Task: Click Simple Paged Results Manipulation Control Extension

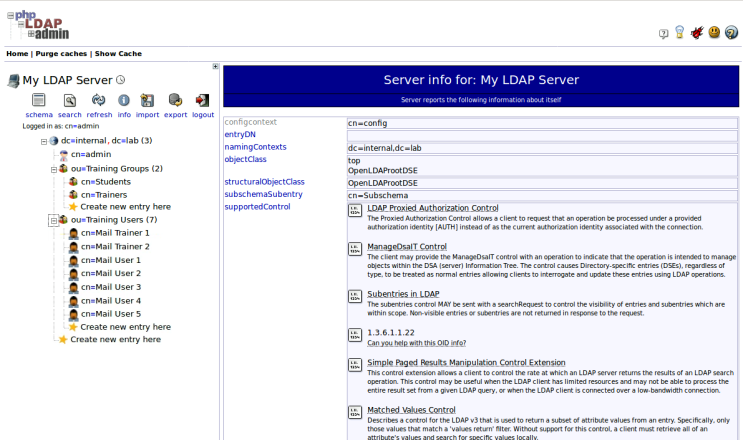Action: point(466,362)
